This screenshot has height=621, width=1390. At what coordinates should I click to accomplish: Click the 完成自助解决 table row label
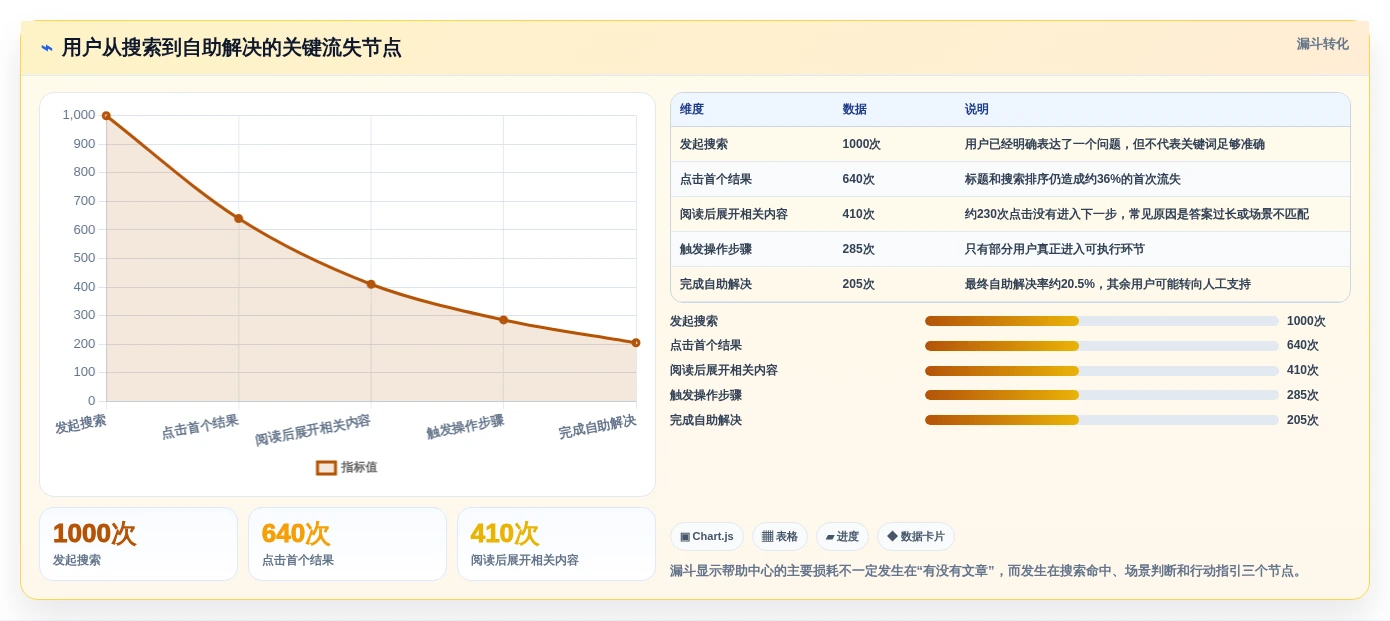[x=716, y=285]
